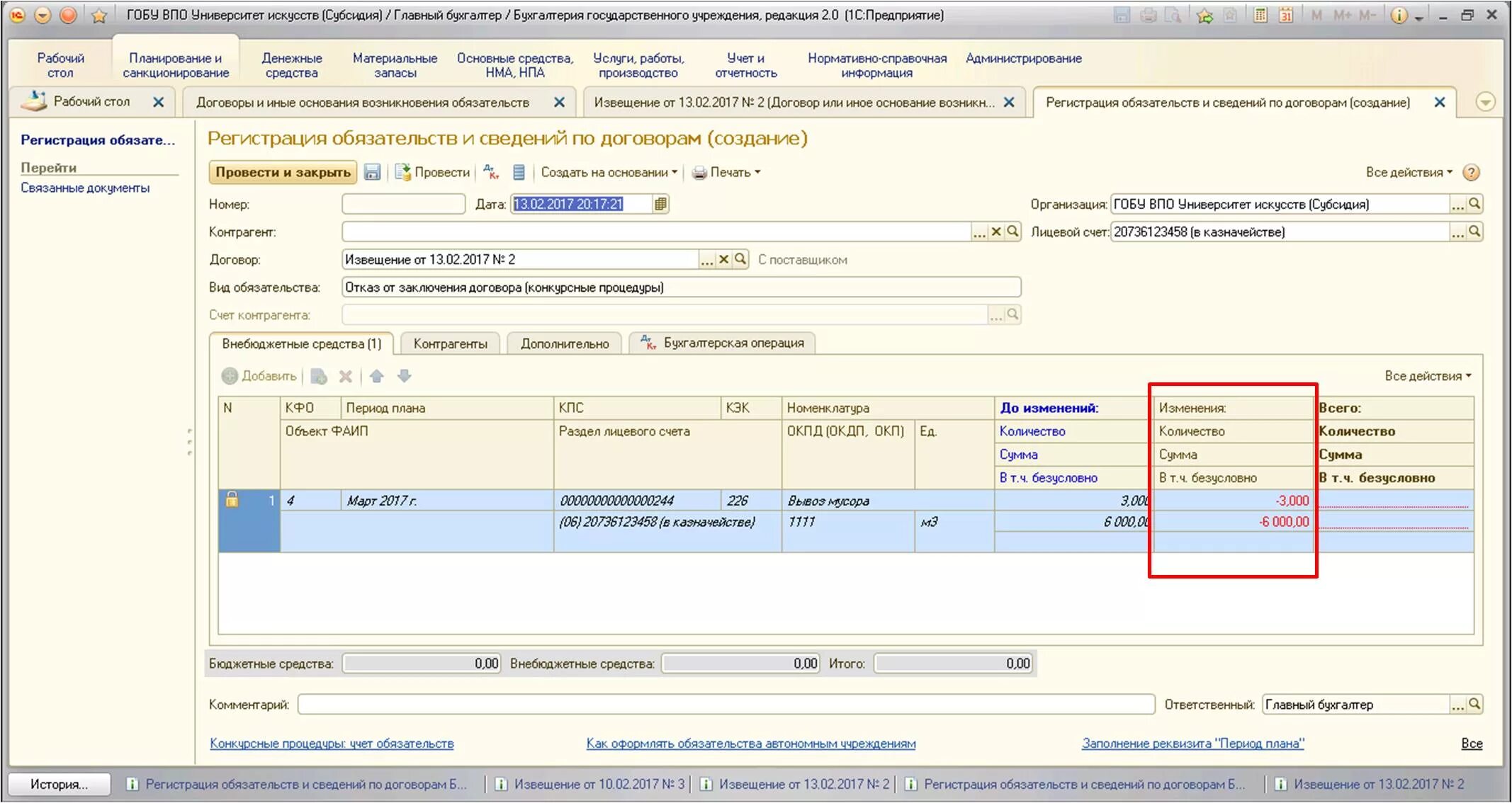Image resolution: width=1512 pixels, height=803 pixels.
Task: Click ellipsis select button in Лицевой счет field
Action: [x=1457, y=232]
